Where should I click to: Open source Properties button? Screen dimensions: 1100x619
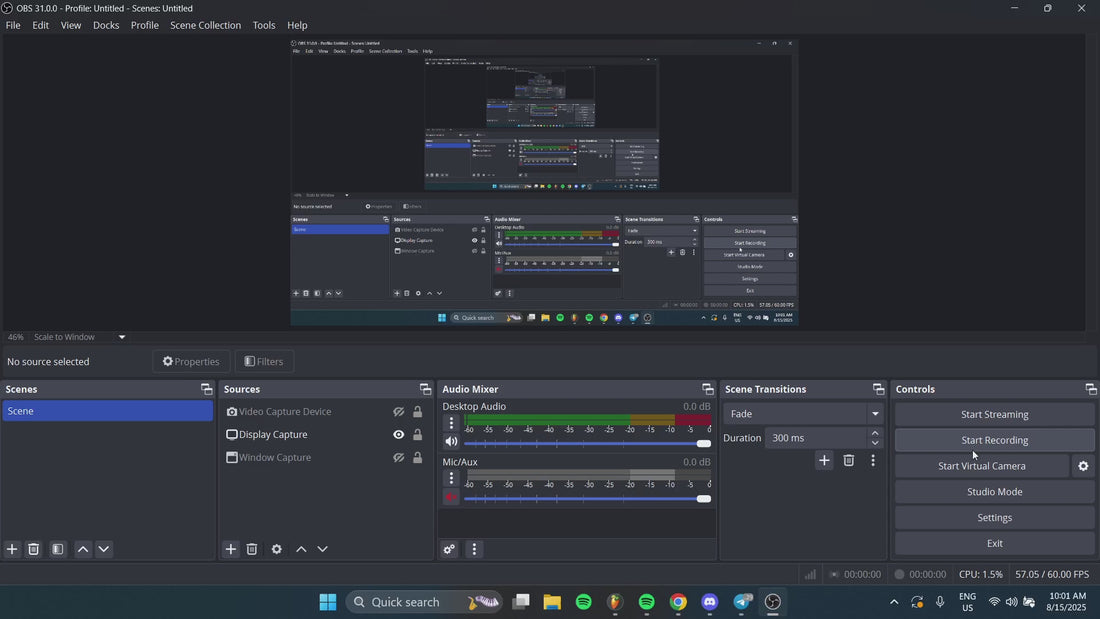tap(191, 361)
